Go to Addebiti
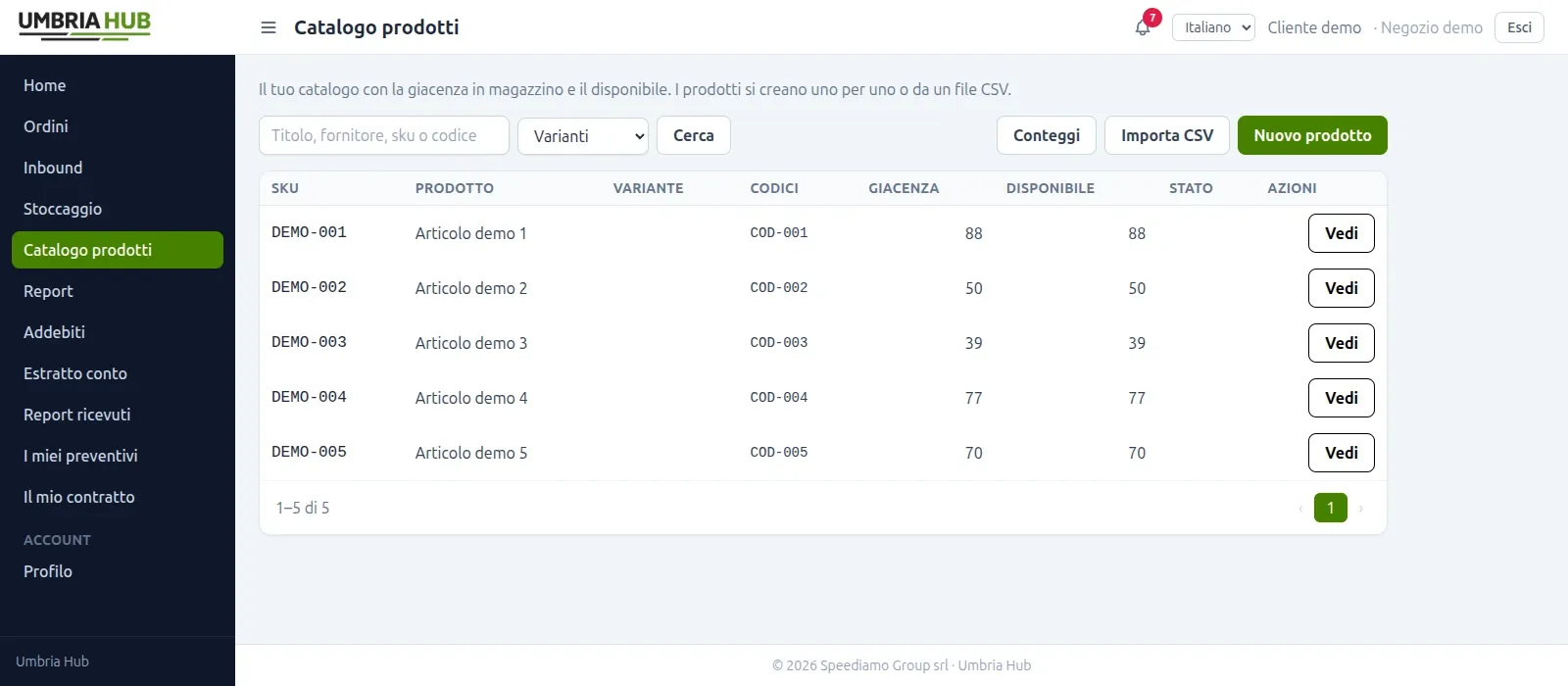This screenshot has width=1568, height=686. pos(118,332)
